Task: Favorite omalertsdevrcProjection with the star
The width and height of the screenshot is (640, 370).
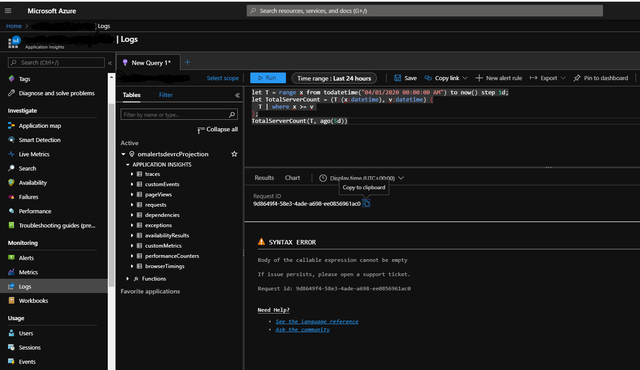Action: pyautogui.click(x=234, y=154)
